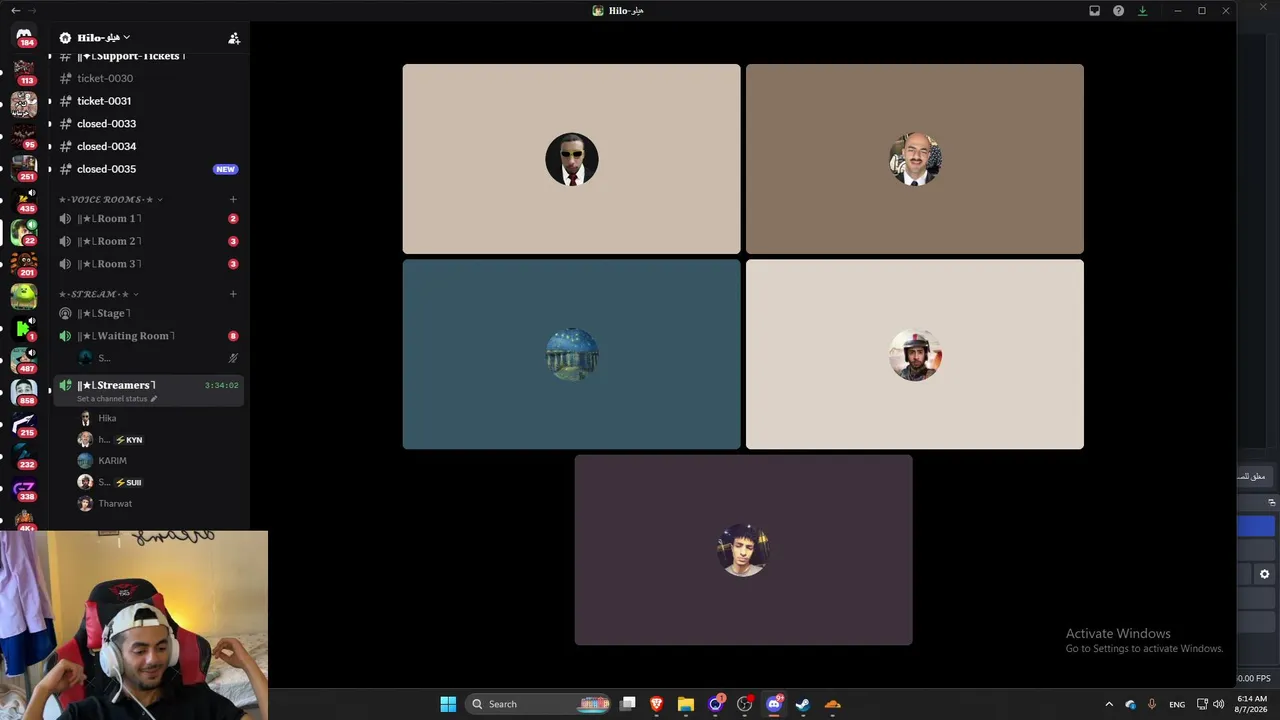1280x720 pixels.
Task: Select the server icon with badge 338
Action: (24, 488)
